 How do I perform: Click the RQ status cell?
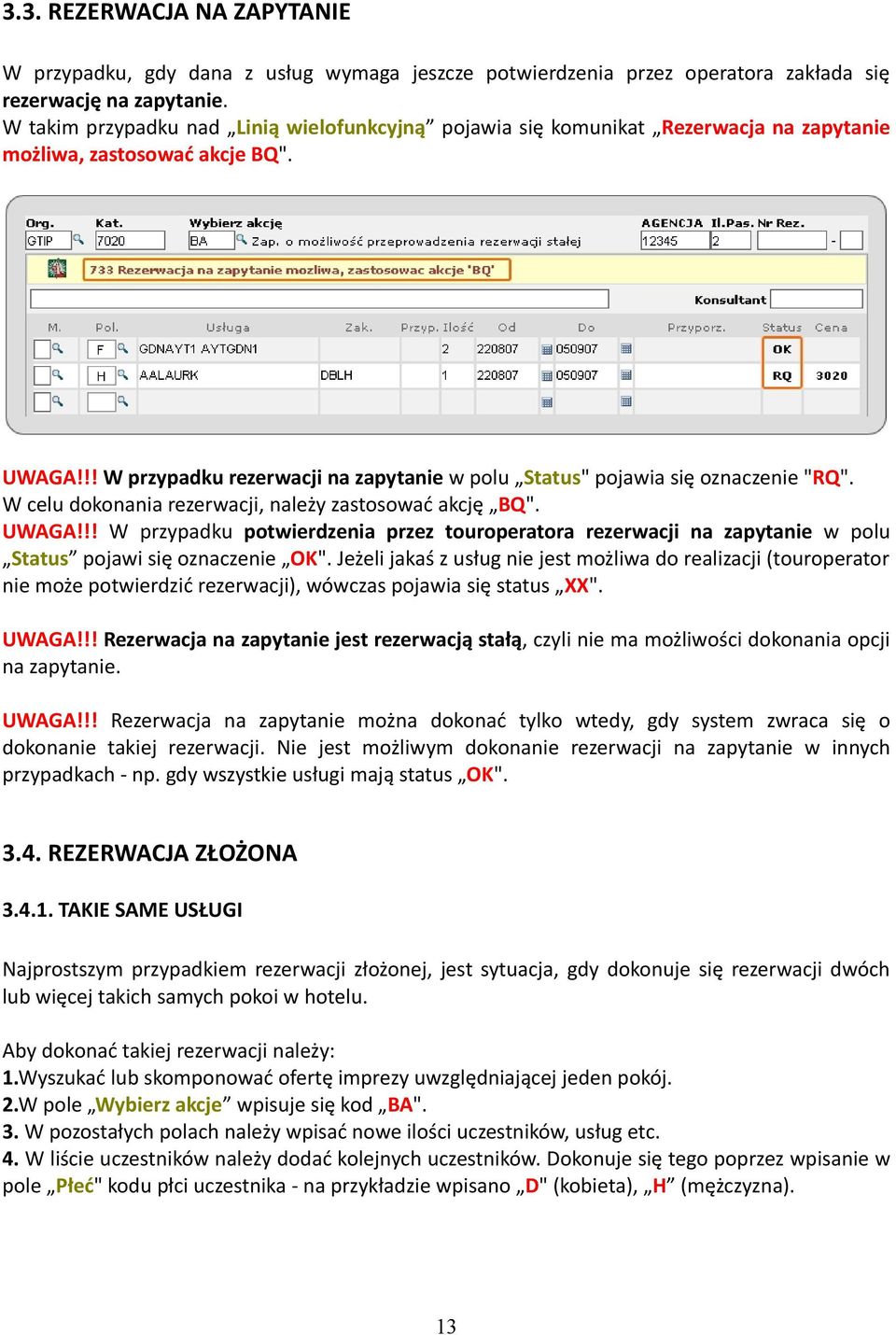pyautogui.click(x=782, y=375)
